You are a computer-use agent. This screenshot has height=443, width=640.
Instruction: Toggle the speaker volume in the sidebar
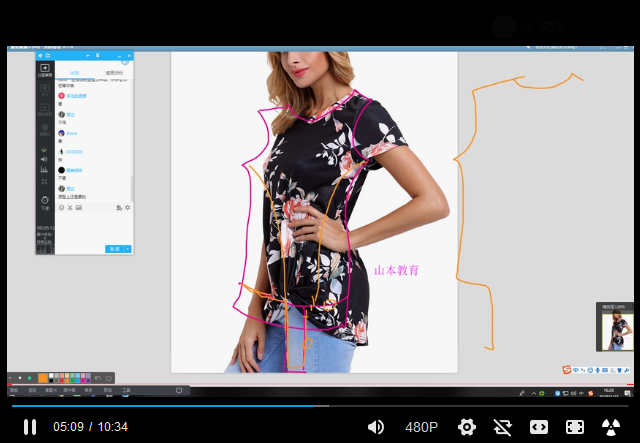44,159
